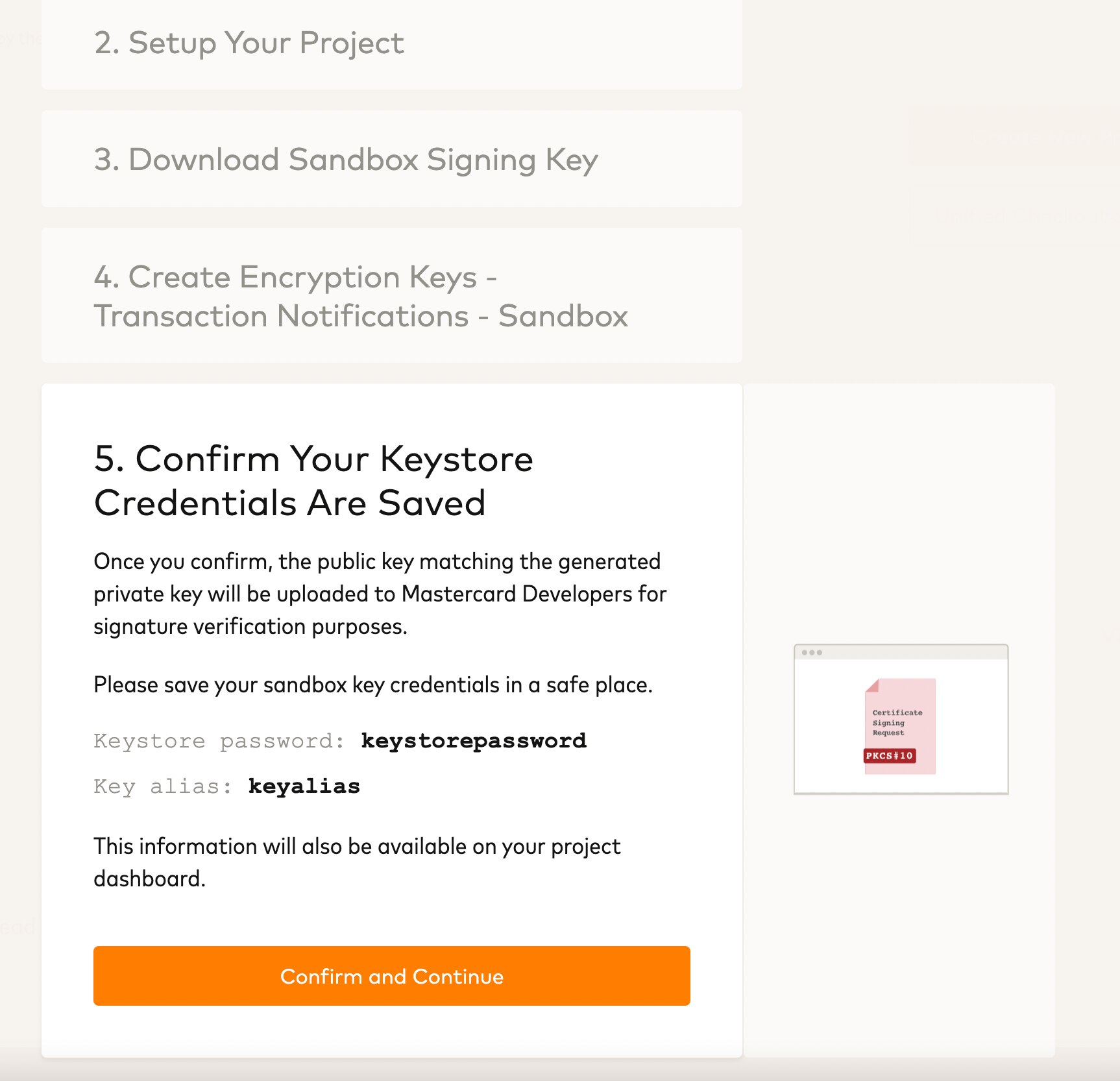
Task: Select the keyalias credential value
Action: point(304,786)
